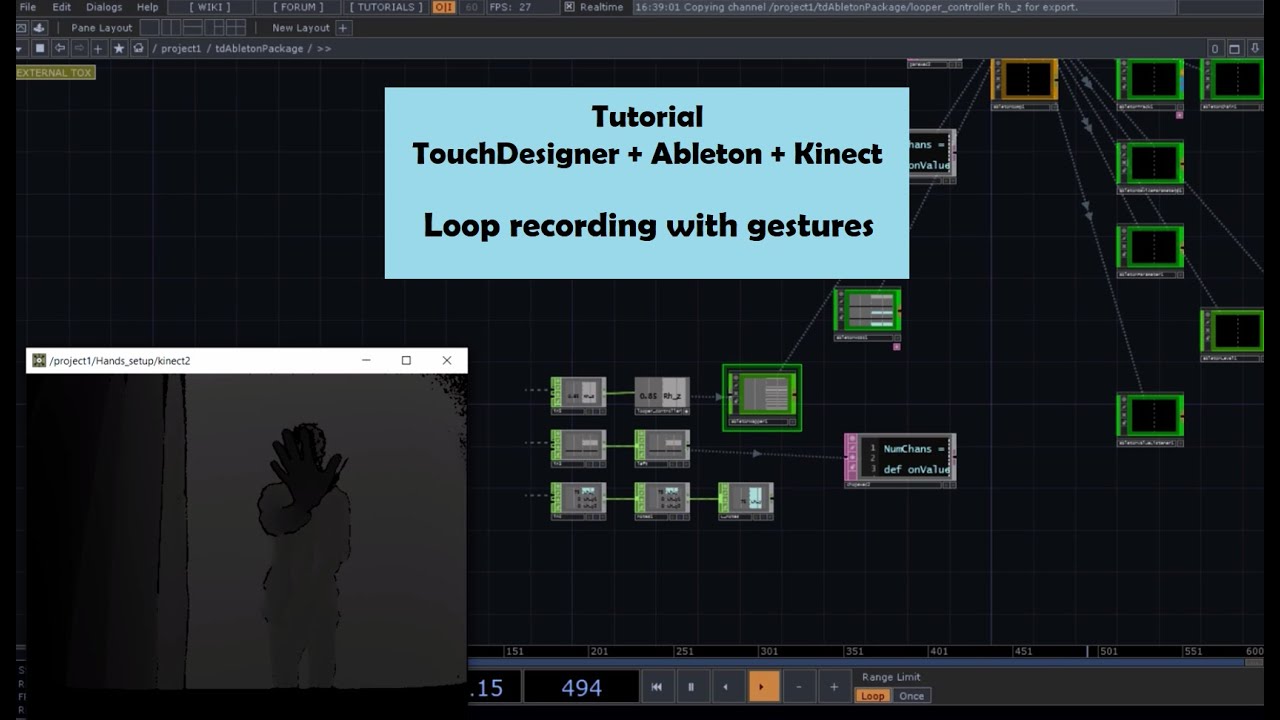
Task: Click the plus icon in path bar
Action: pos(99,48)
